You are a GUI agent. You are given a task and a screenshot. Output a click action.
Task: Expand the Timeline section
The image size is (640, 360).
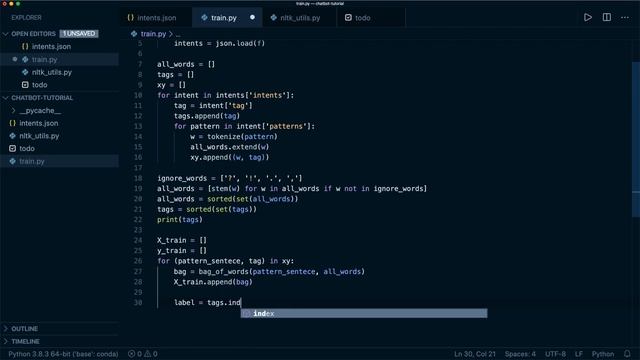(25, 341)
